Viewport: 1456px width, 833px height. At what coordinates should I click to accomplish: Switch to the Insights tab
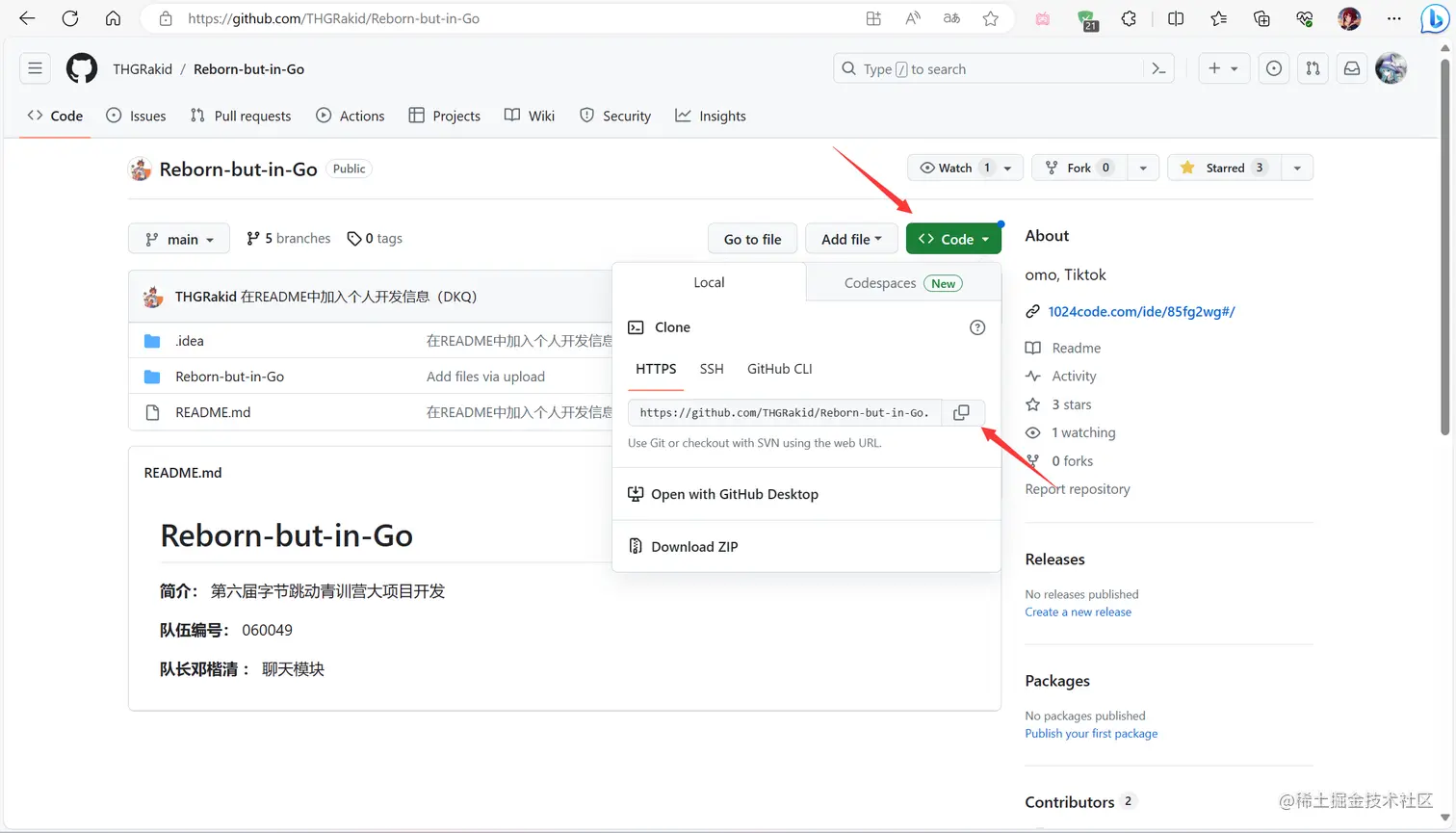coord(711,116)
